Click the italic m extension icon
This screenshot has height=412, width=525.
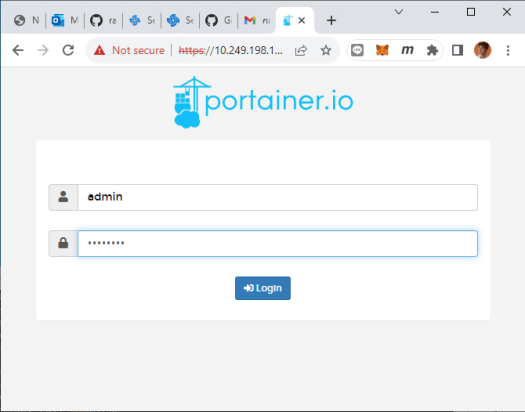point(407,50)
